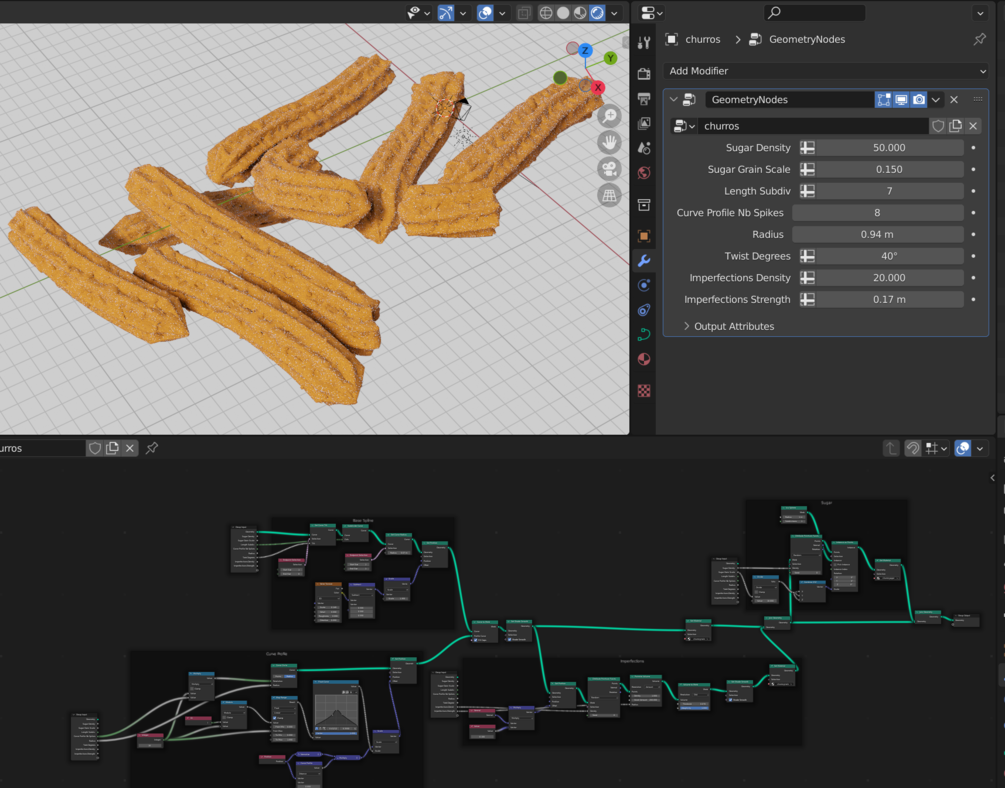Select the Modifier Properties wrench tab

pos(645,258)
